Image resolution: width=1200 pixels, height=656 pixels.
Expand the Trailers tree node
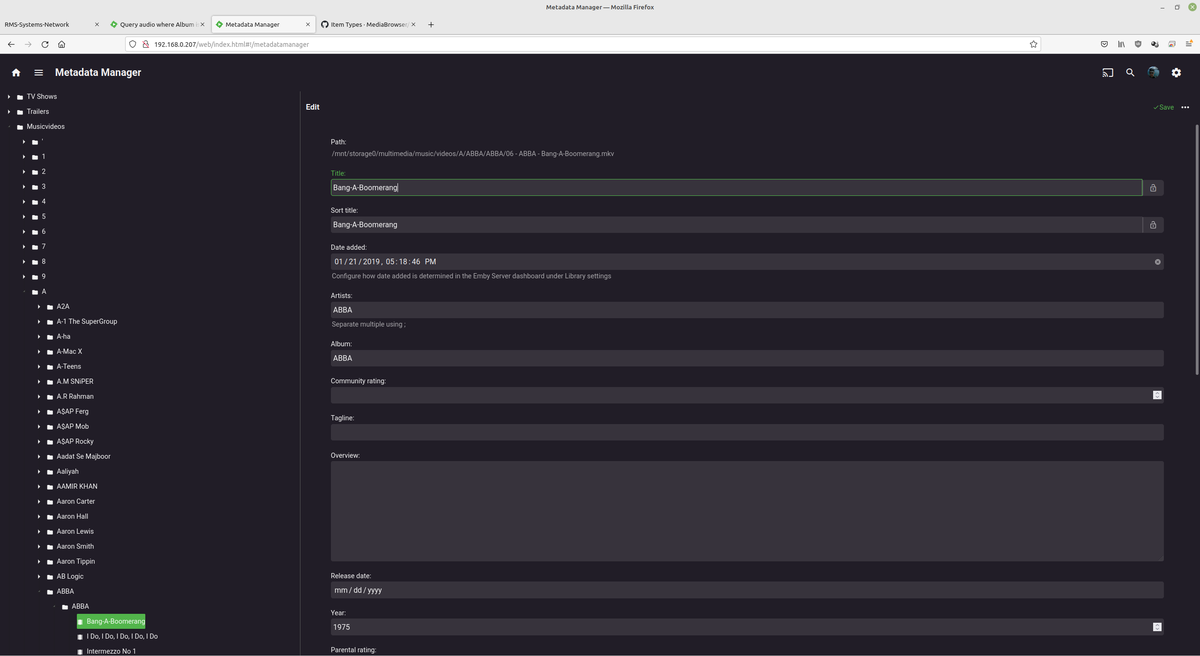click(x=8, y=112)
